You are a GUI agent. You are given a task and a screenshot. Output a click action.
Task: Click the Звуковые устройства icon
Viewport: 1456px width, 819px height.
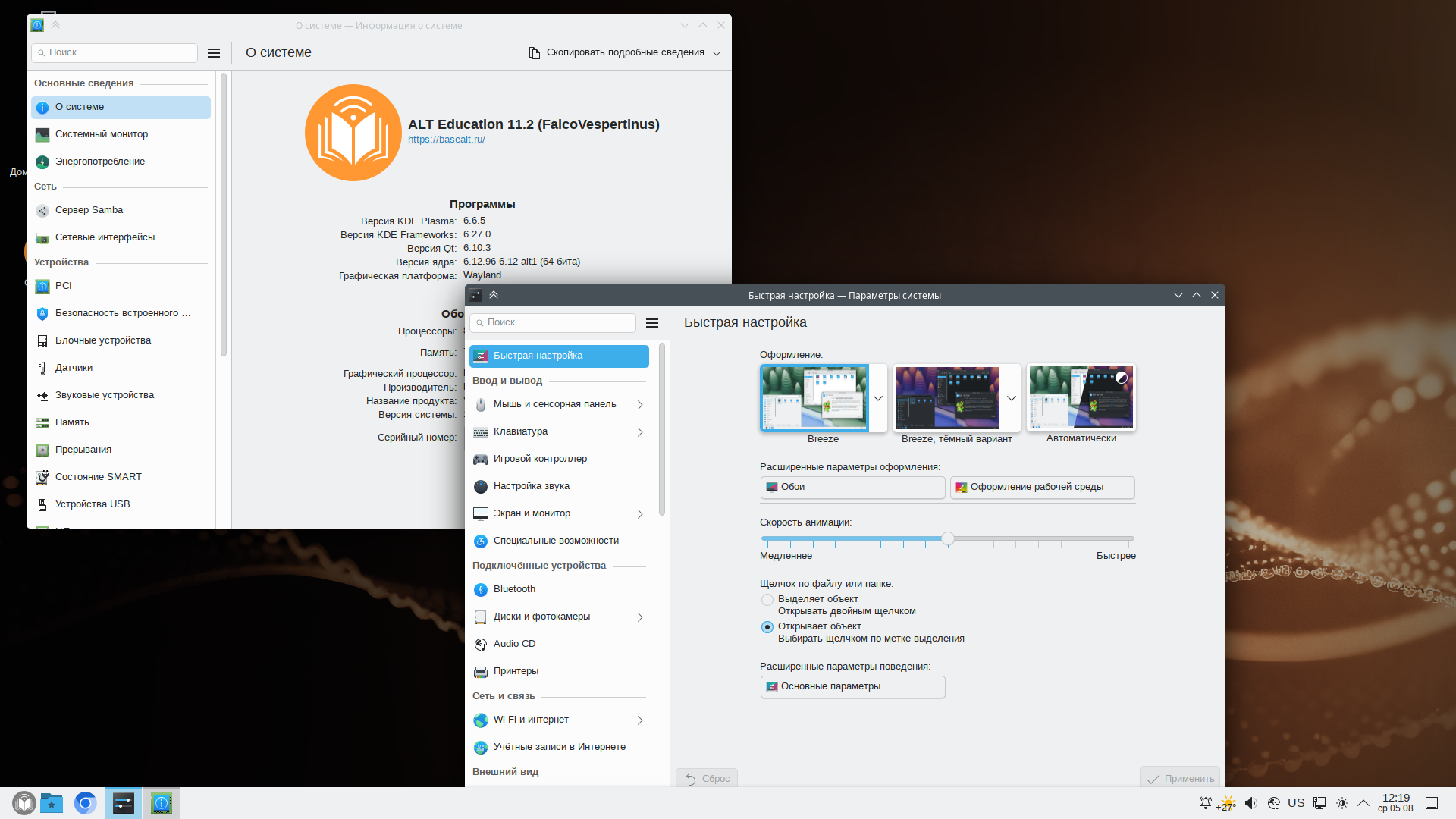(x=42, y=396)
